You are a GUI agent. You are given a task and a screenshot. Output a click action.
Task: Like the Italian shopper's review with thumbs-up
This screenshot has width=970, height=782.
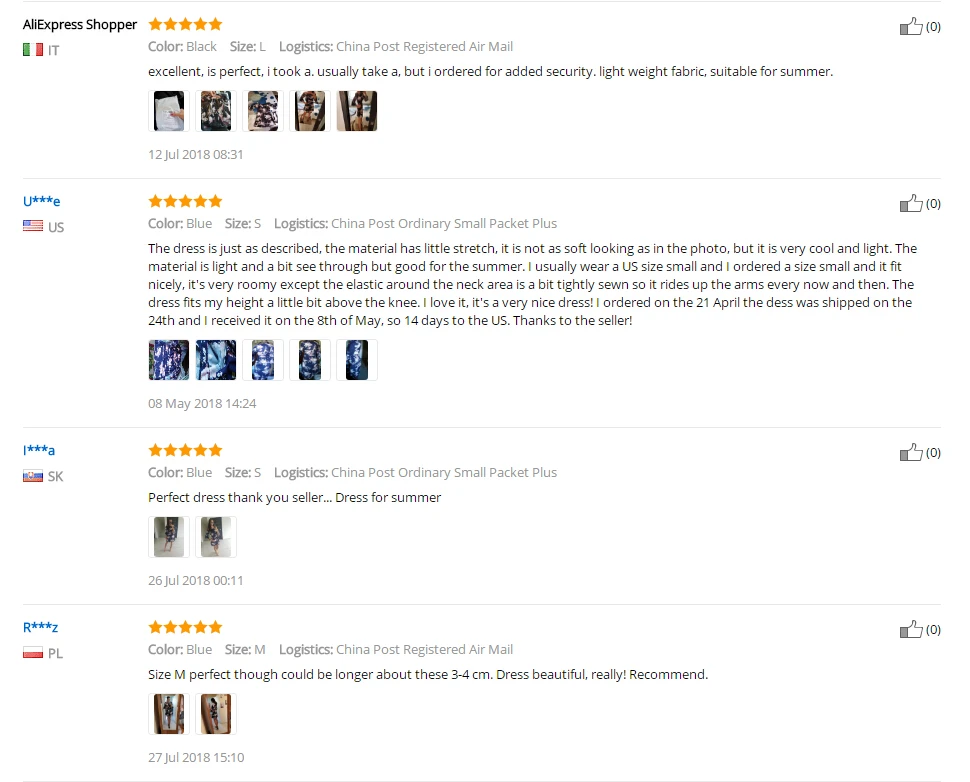pyautogui.click(x=911, y=26)
